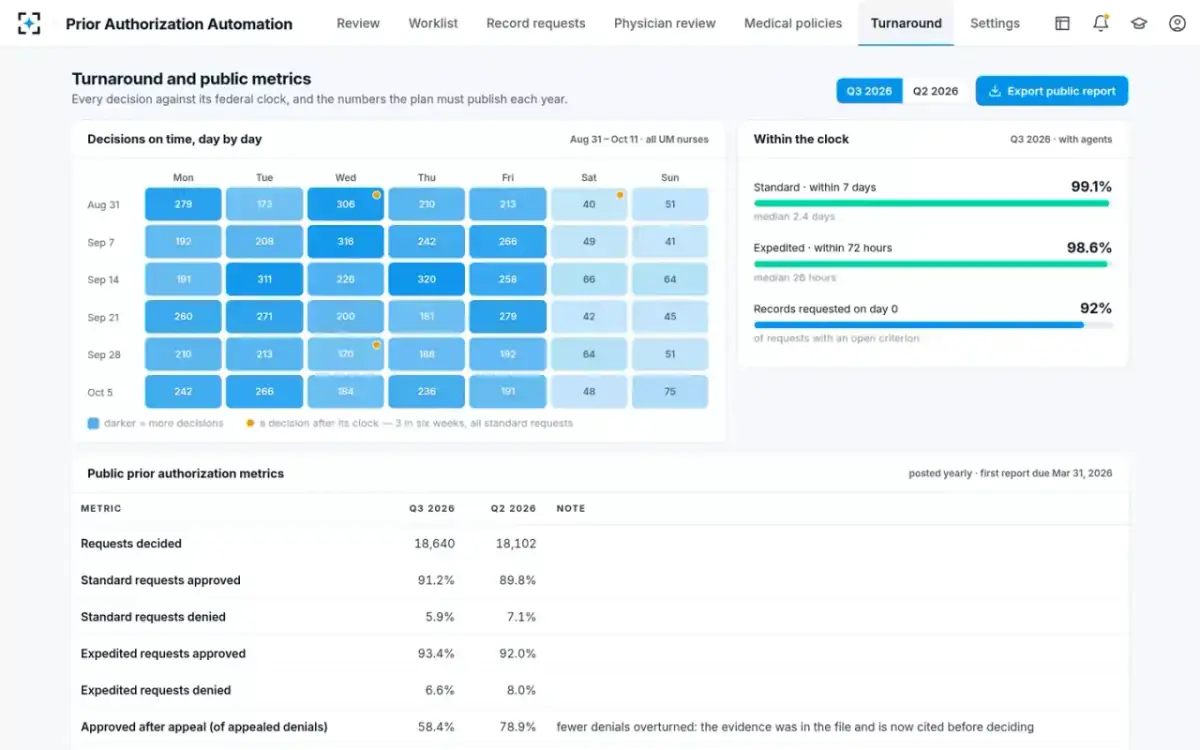Click the Expedited within 72 hours bar
The image size is (1200, 750).
point(931,264)
